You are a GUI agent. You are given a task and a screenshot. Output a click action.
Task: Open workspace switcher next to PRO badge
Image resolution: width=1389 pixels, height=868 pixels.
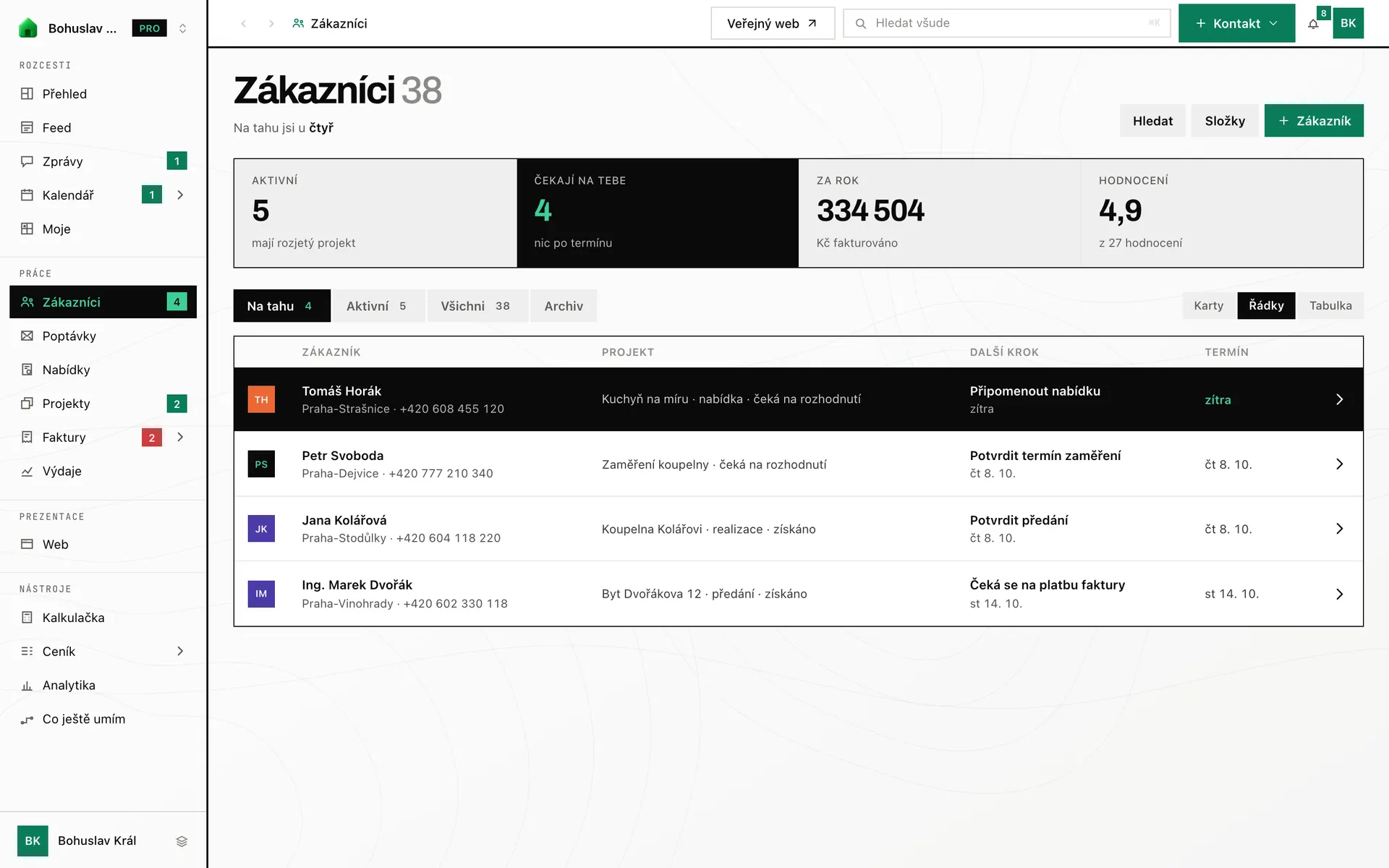tap(182, 28)
